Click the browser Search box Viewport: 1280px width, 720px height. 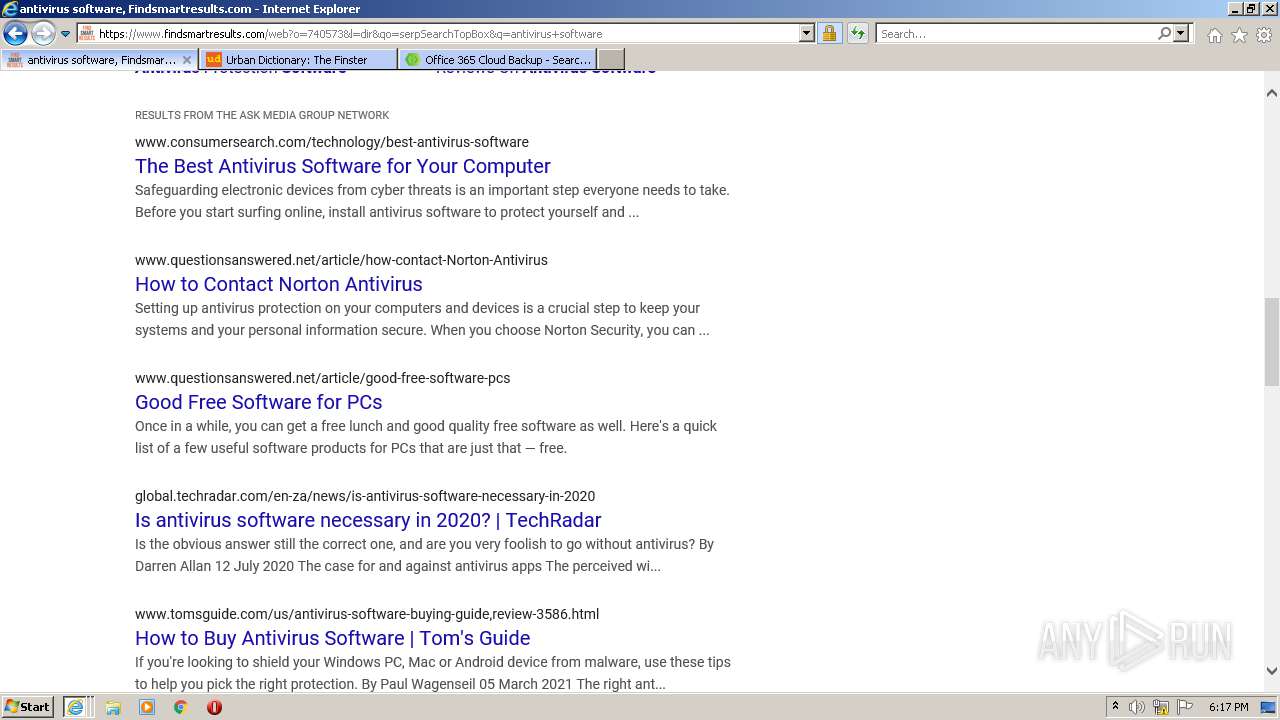click(x=1015, y=34)
